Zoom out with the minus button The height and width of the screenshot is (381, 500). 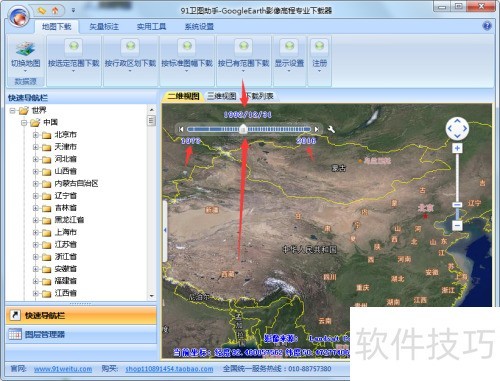tap(457, 225)
